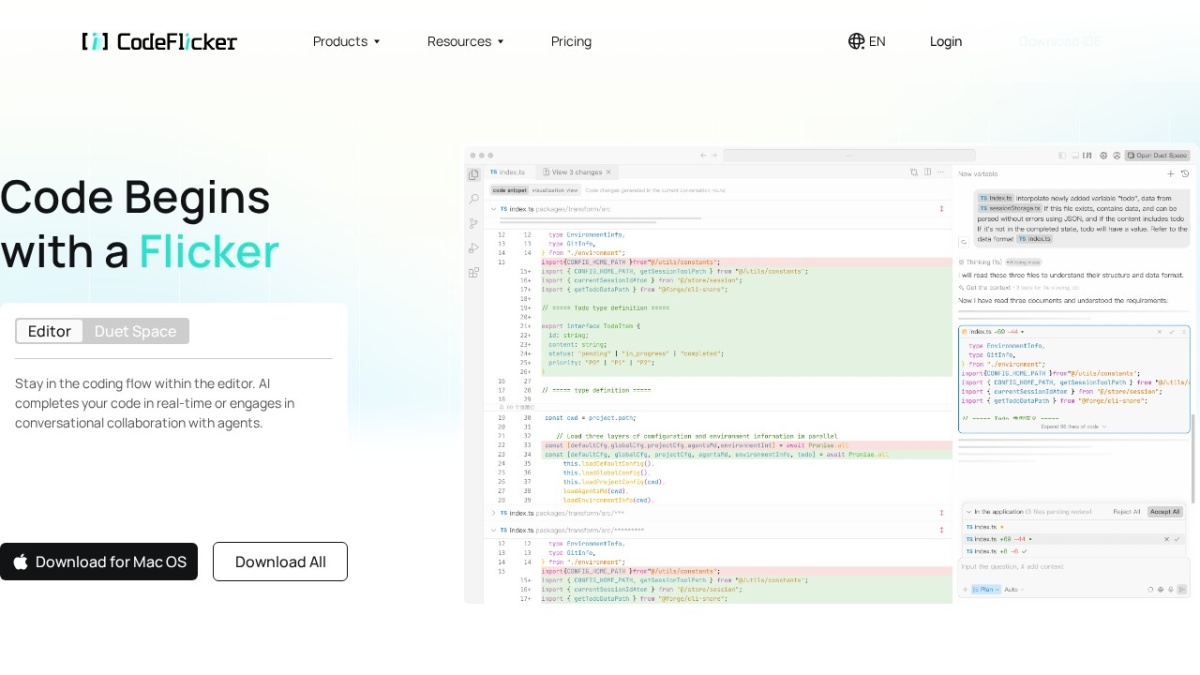Open the Extensions icon in IDE sidebar
The width and height of the screenshot is (1200, 675).
[x=473, y=272]
